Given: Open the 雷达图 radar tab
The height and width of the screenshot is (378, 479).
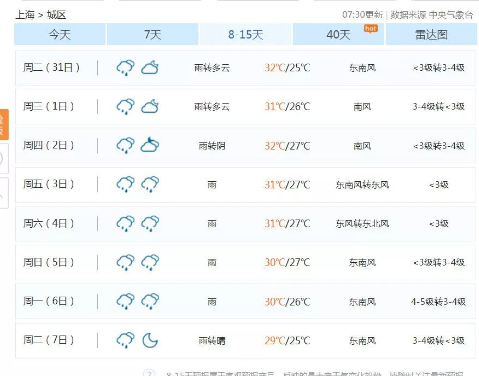Looking at the screenshot, I should tap(431, 34).
